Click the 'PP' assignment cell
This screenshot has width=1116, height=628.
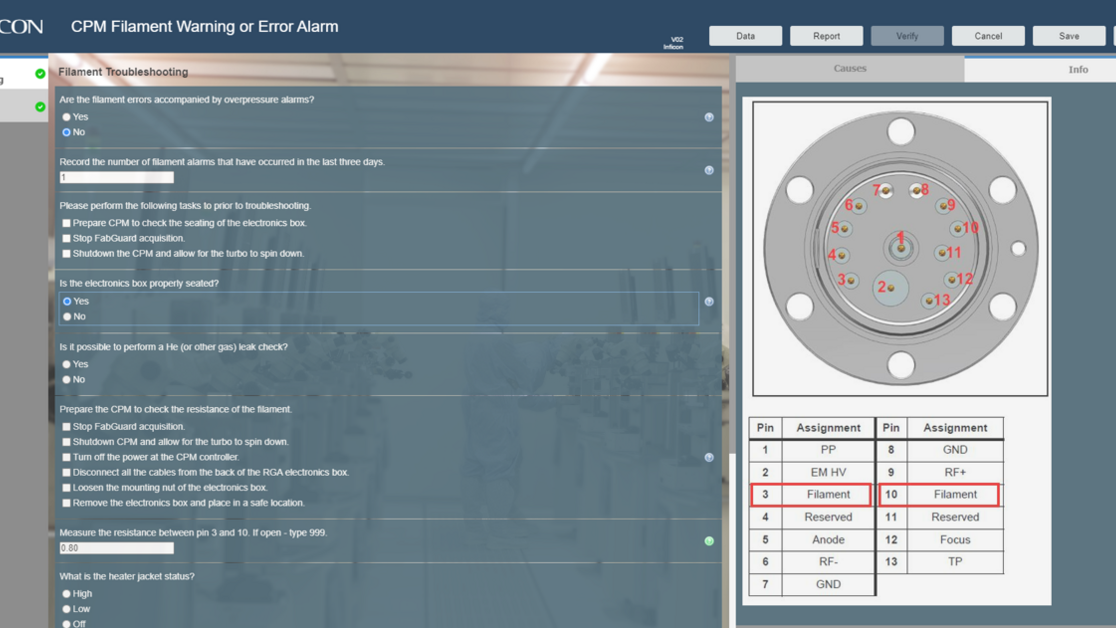828,450
